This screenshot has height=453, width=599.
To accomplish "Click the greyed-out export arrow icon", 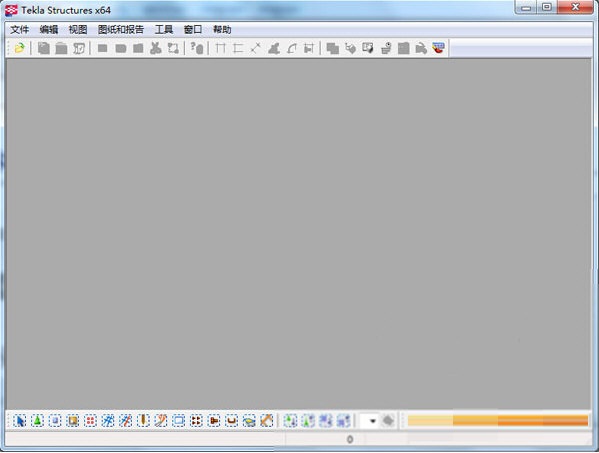I will 421,48.
